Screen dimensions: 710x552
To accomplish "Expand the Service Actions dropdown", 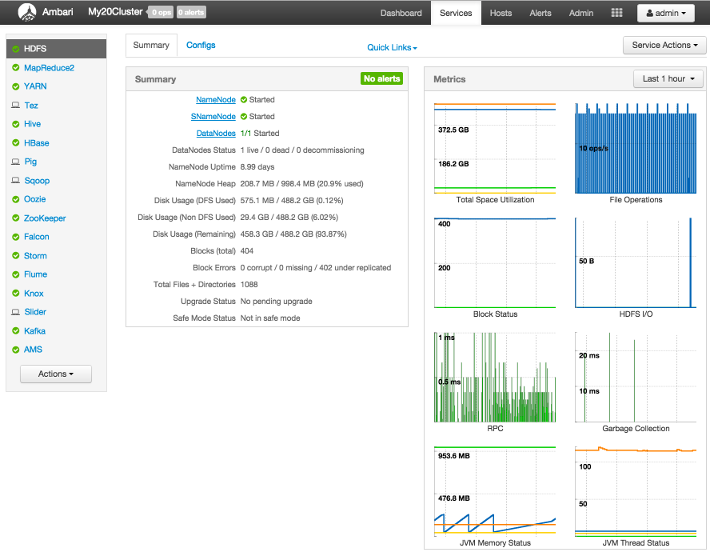I will coord(664,46).
